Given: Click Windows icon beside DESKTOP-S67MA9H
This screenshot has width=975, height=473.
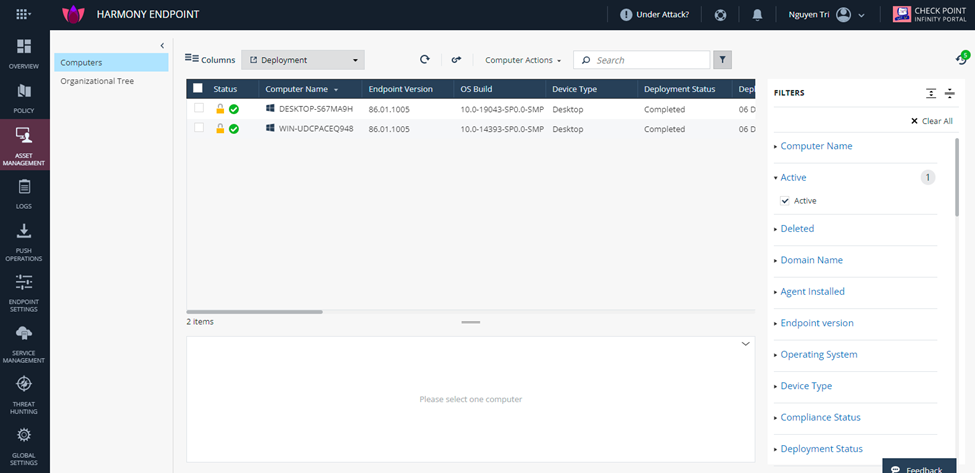Looking at the screenshot, I should [x=270, y=108].
